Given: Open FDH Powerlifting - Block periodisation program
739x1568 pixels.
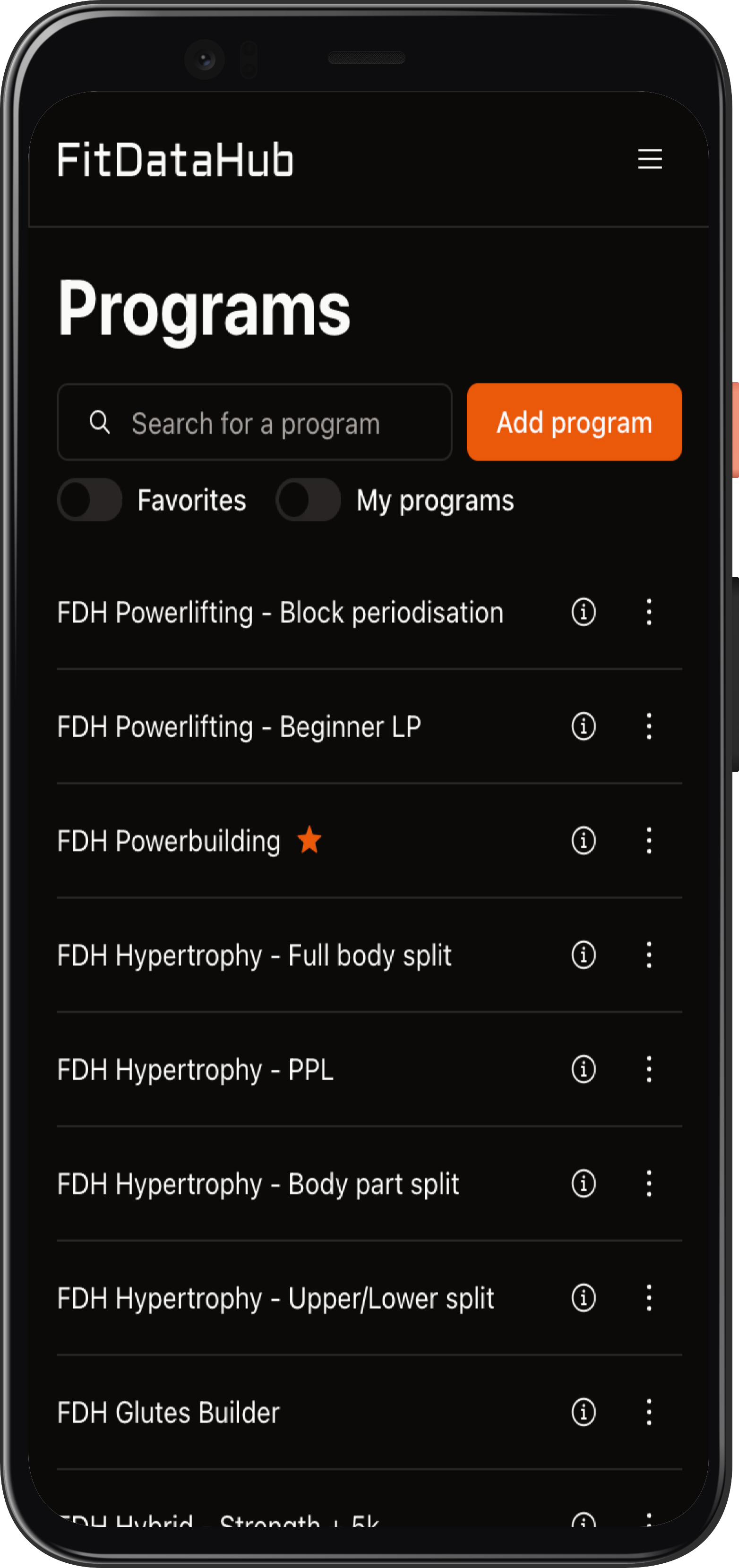Looking at the screenshot, I should coord(280,613).
